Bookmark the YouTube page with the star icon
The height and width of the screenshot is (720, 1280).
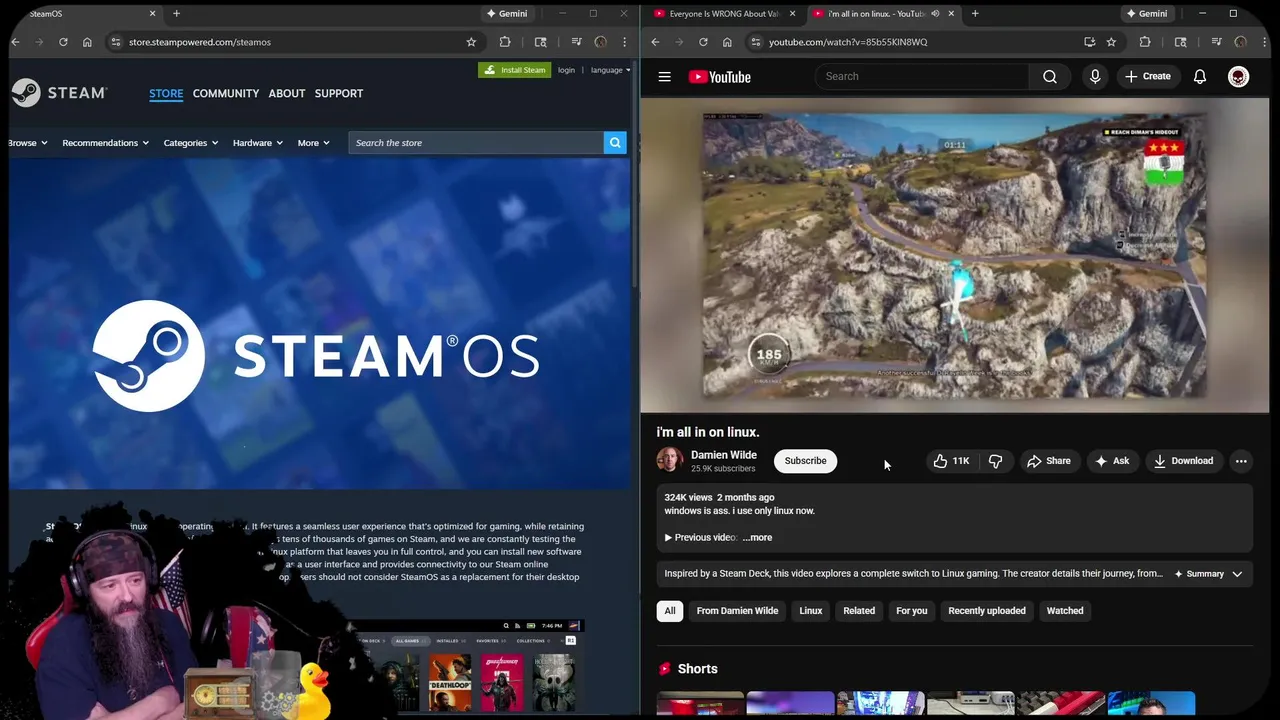(x=1111, y=42)
